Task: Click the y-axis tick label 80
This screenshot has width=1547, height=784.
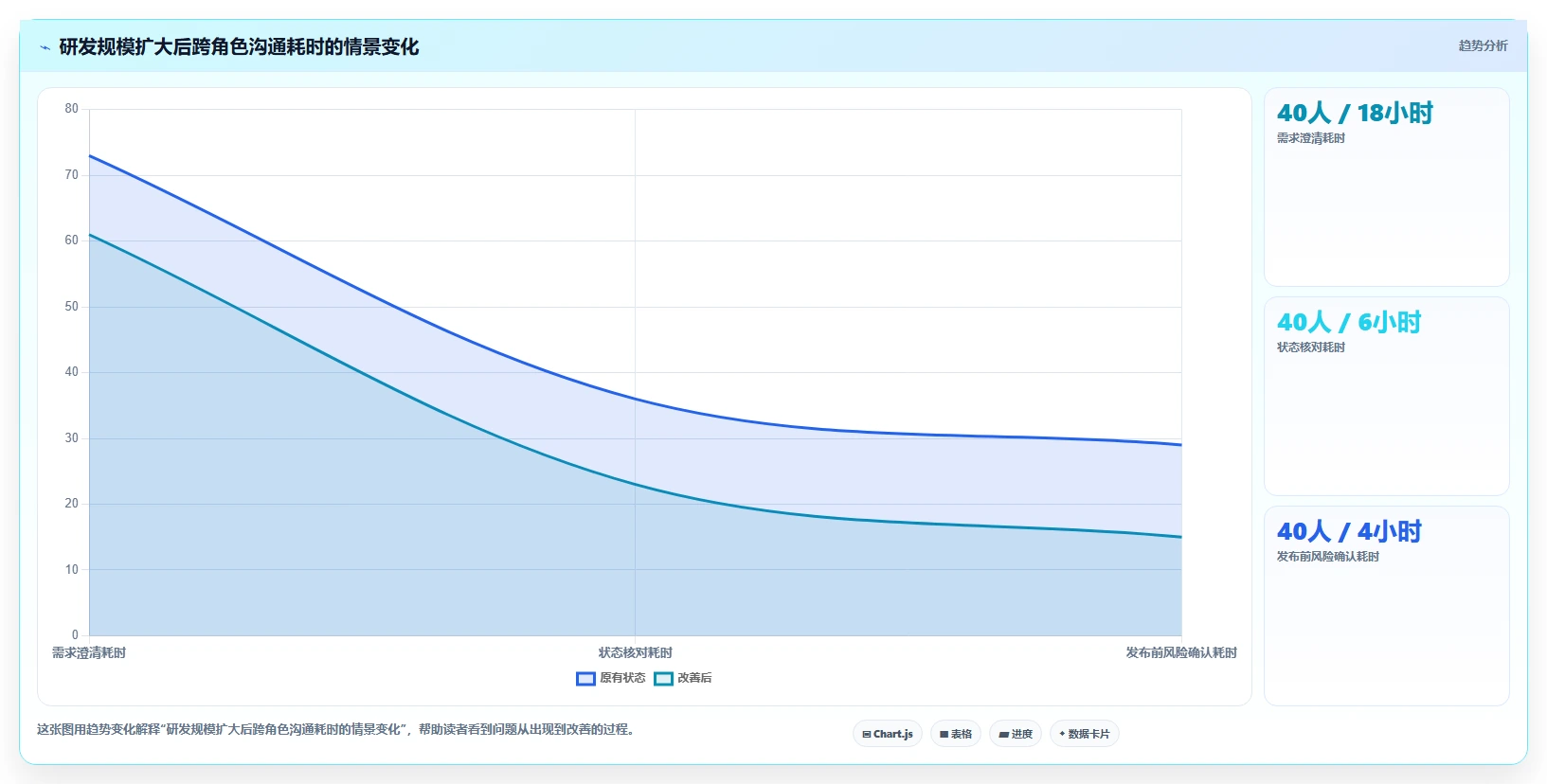Action: (x=72, y=109)
